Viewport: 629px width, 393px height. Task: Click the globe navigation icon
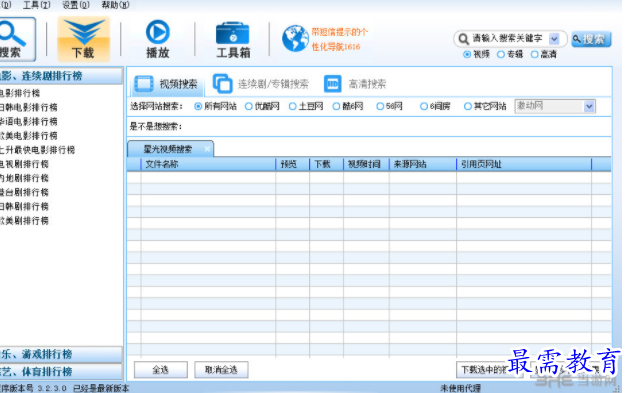coord(295,38)
